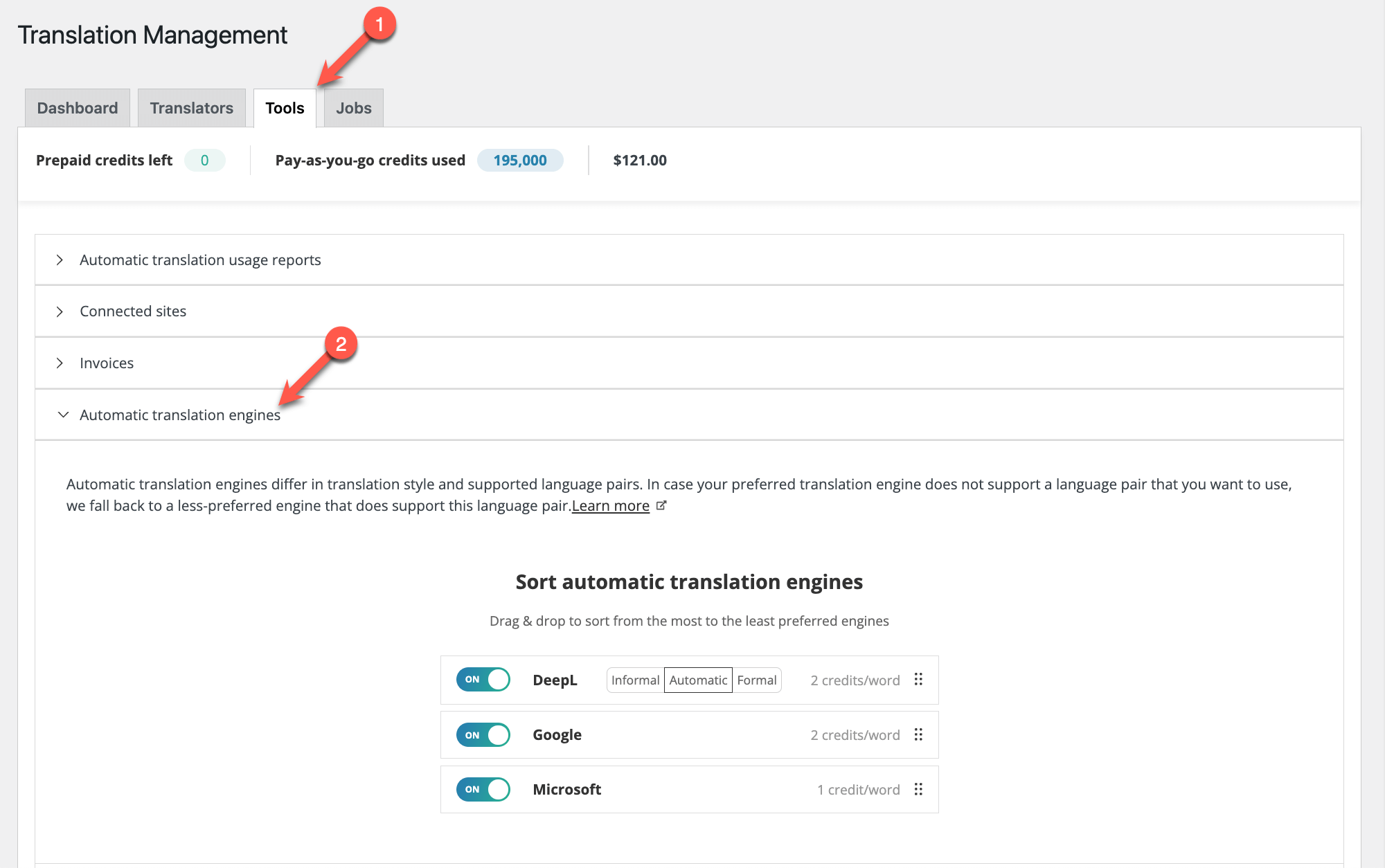Click the Pay-as-you-go credits used label
This screenshot has width=1385, height=868.
point(370,161)
